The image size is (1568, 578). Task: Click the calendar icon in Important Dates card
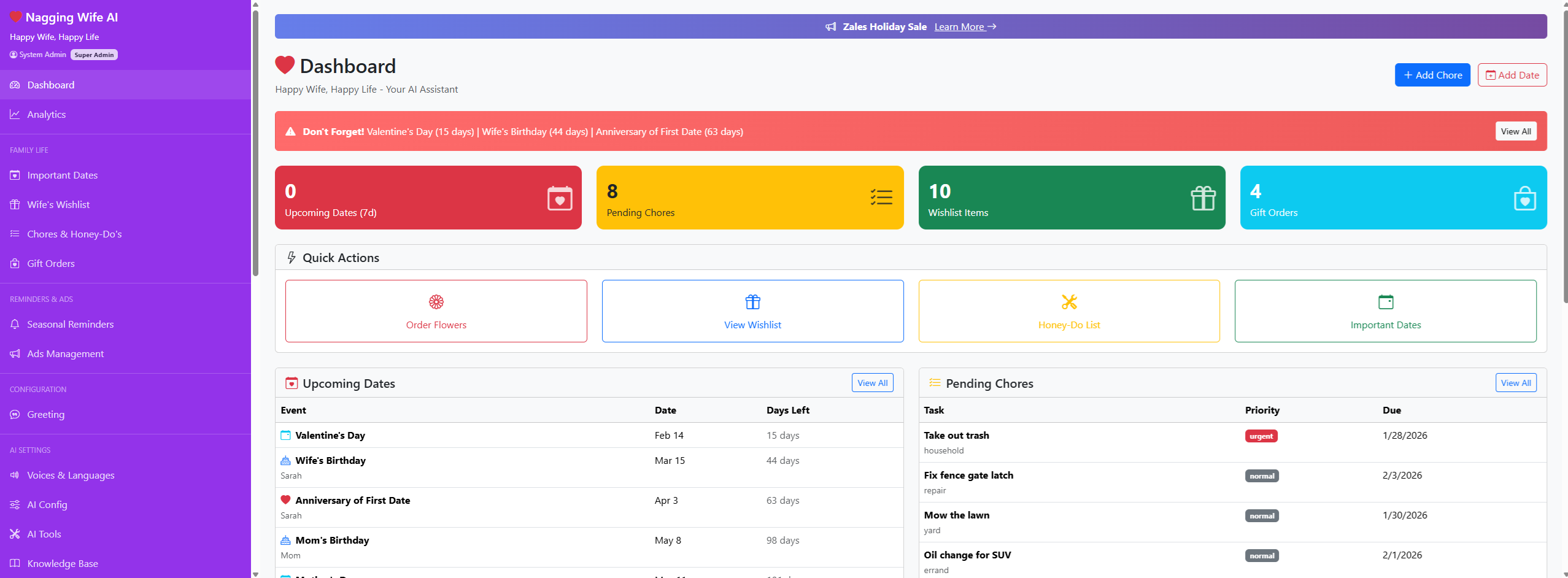[x=1385, y=302]
